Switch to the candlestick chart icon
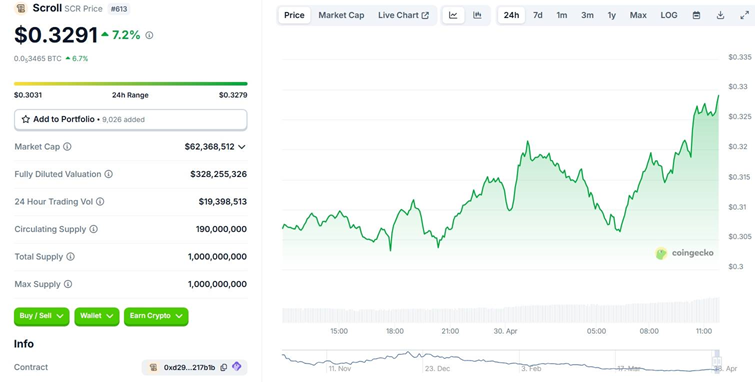 (x=477, y=15)
